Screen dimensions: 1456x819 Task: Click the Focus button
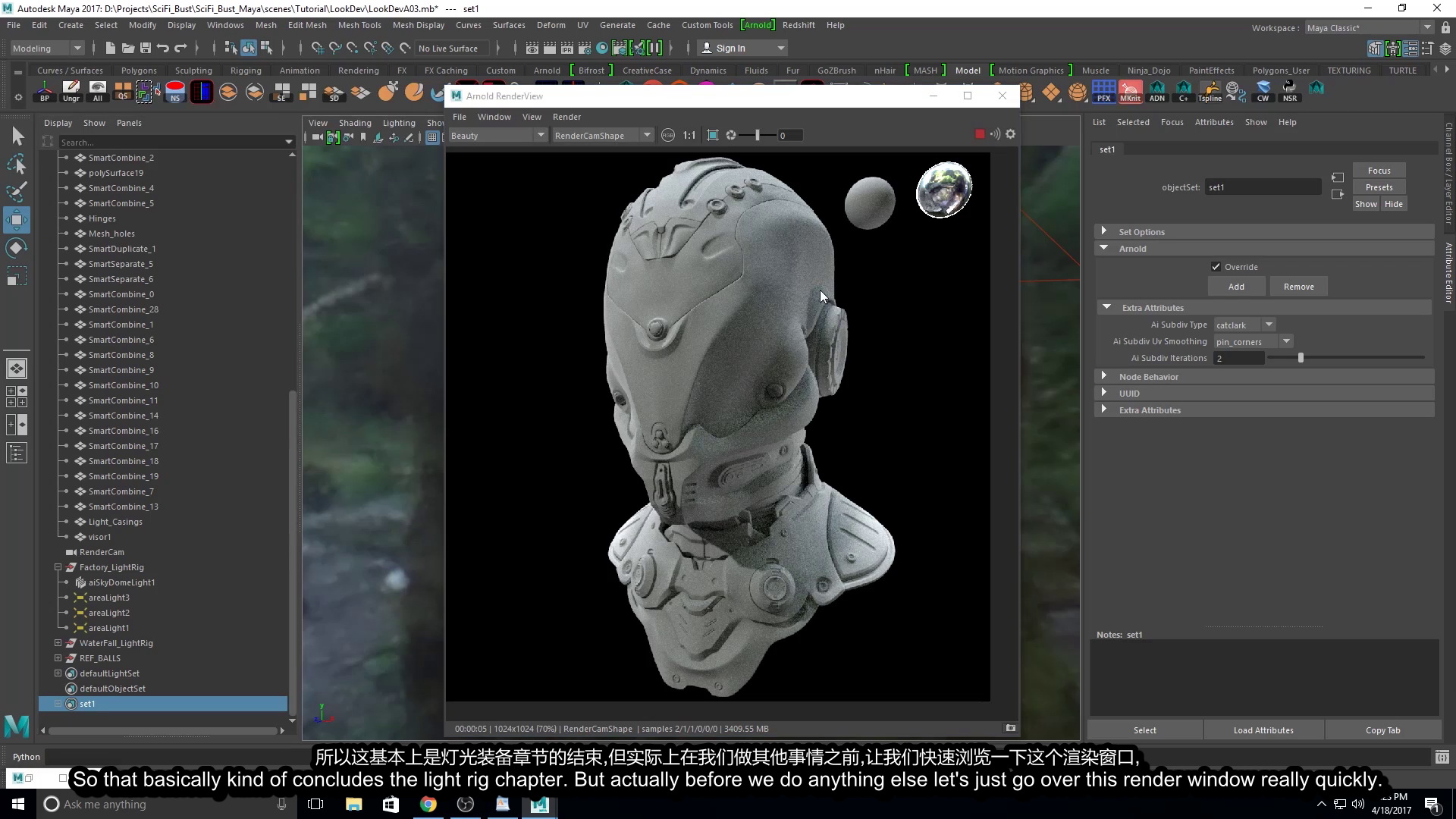pos(1379,171)
